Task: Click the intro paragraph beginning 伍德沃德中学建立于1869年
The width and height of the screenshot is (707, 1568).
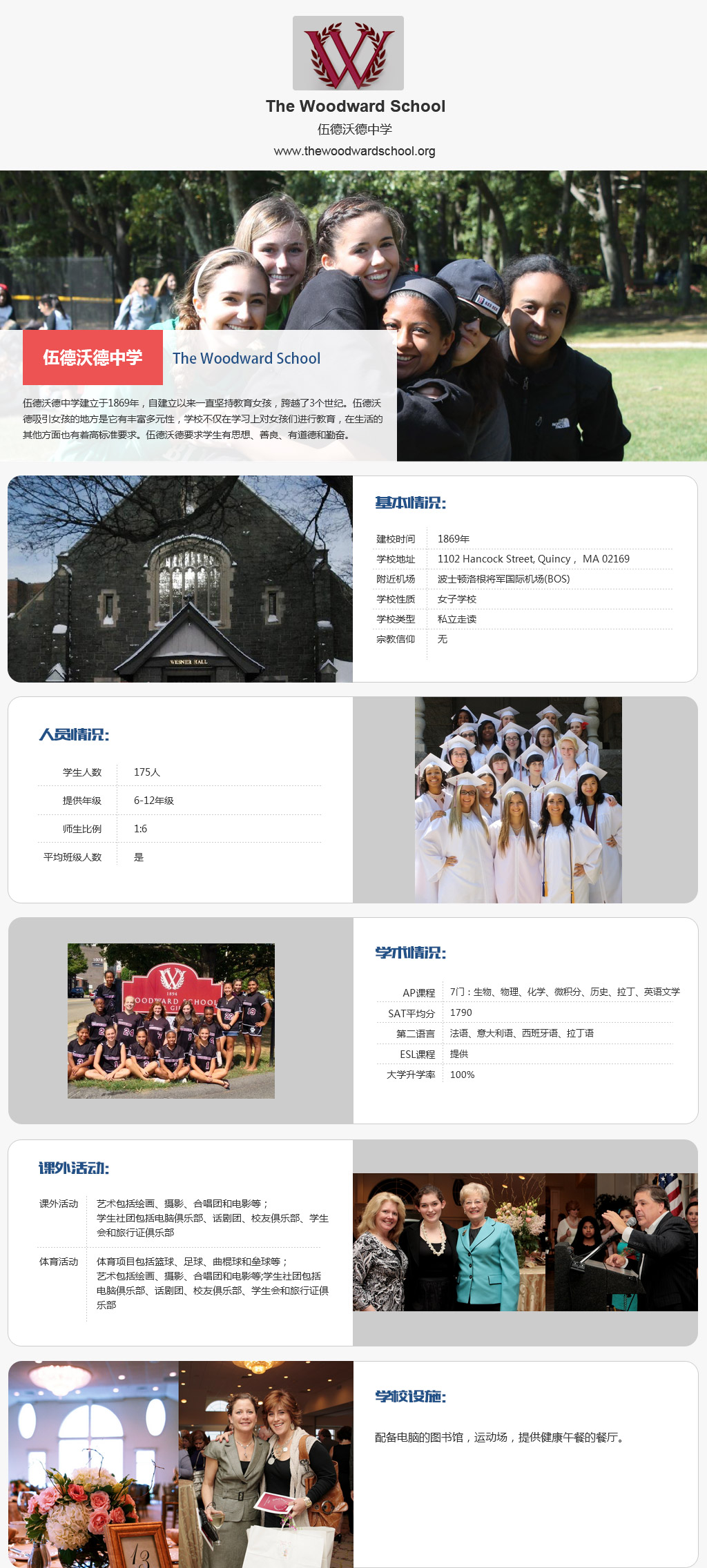Action: tap(202, 419)
